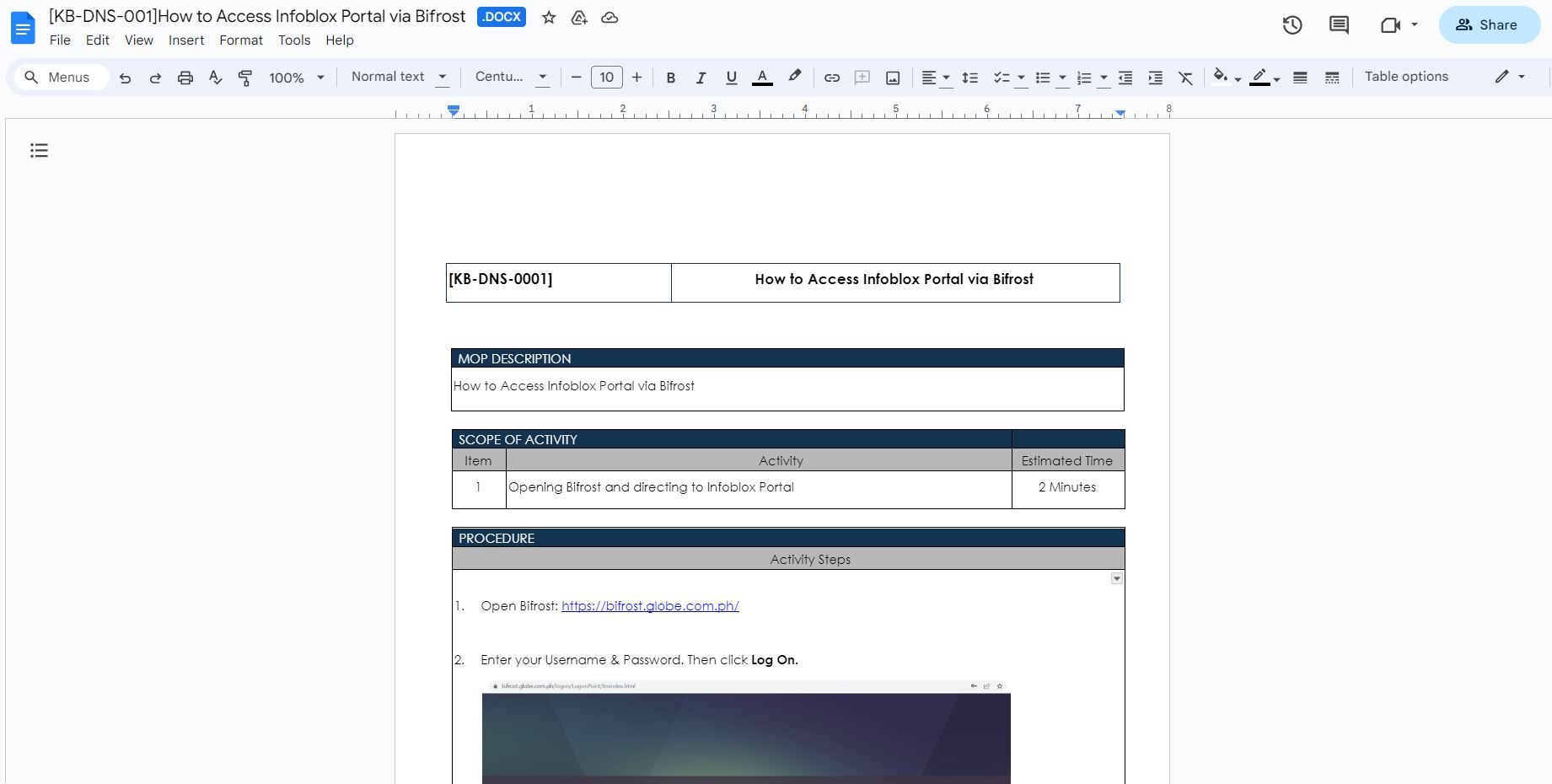The width and height of the screenshot is (1552, 784).
Task: Apply a bulleted list
Action: pos(1043,78)
